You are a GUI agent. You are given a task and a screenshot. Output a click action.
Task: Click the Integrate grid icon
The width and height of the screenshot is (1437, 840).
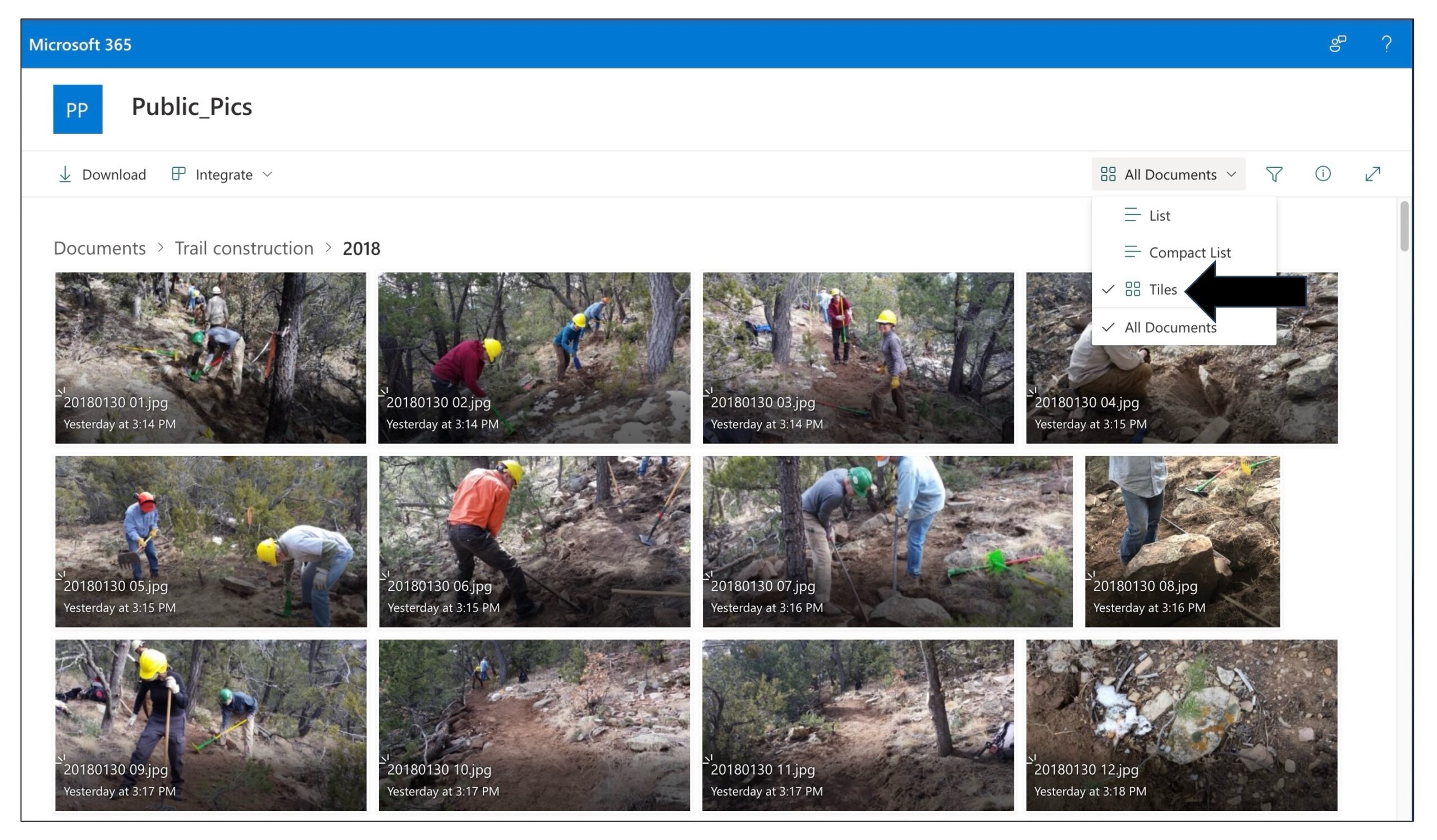coord(179,174)
